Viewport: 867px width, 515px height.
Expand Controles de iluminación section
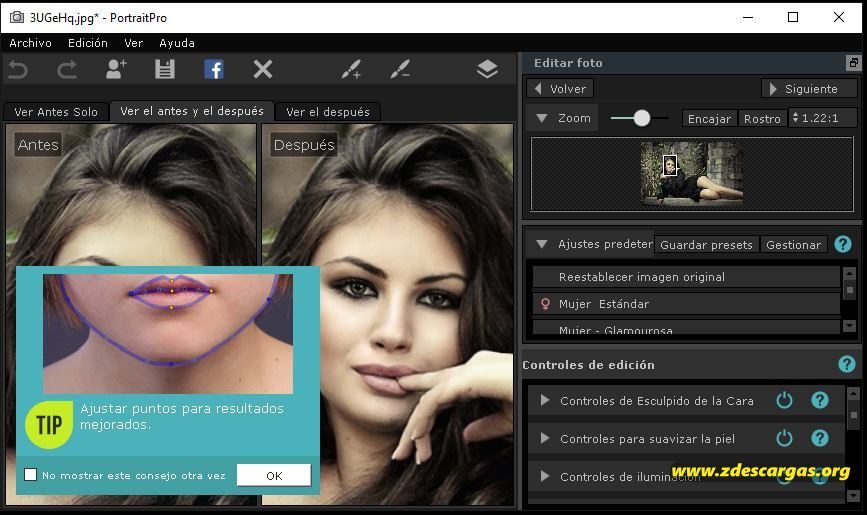click(x=545, y=476)
